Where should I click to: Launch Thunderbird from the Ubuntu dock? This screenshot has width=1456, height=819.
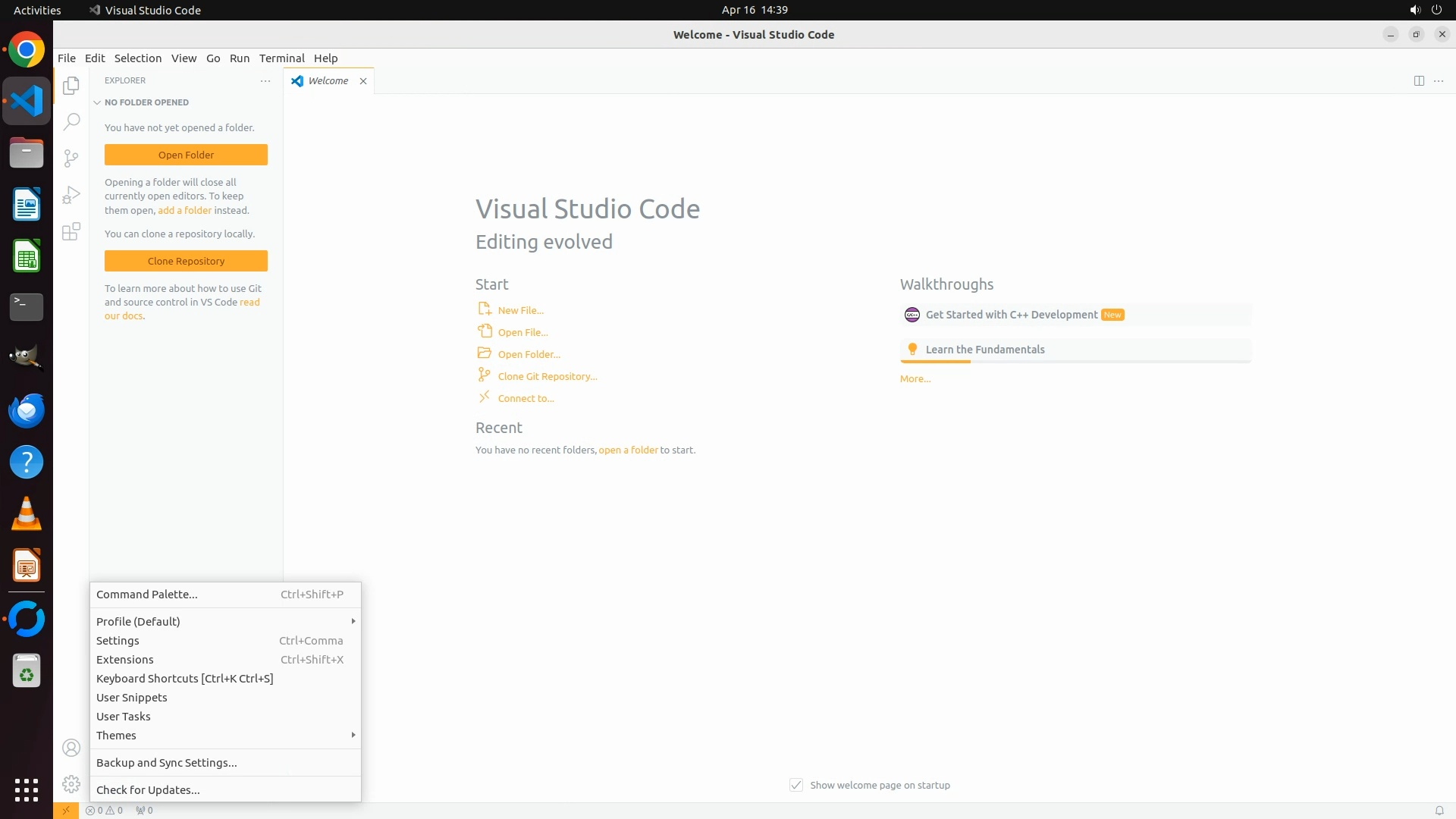click(27, 410)
